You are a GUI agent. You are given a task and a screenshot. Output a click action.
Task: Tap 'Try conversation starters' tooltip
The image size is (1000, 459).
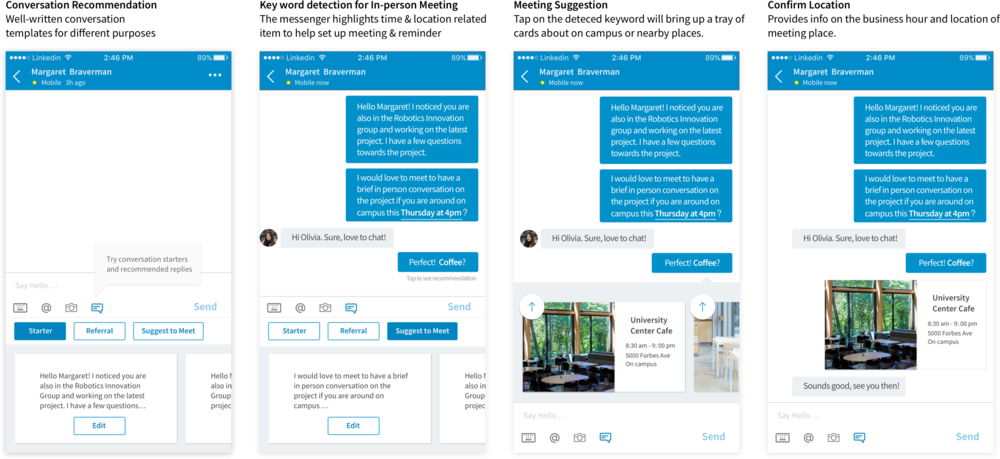(x=147, y=265)
